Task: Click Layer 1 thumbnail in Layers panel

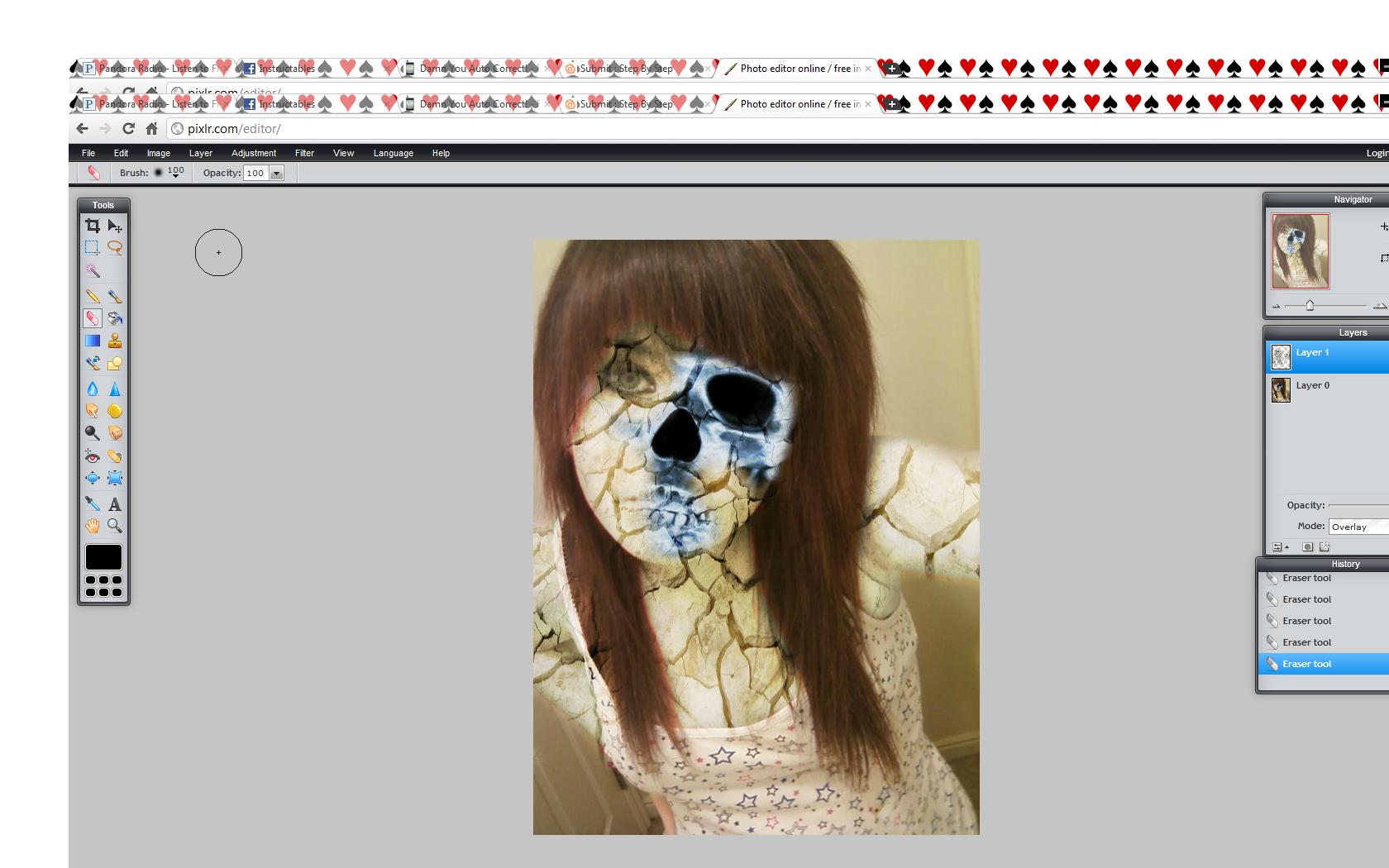Action: click(1281, 357)
